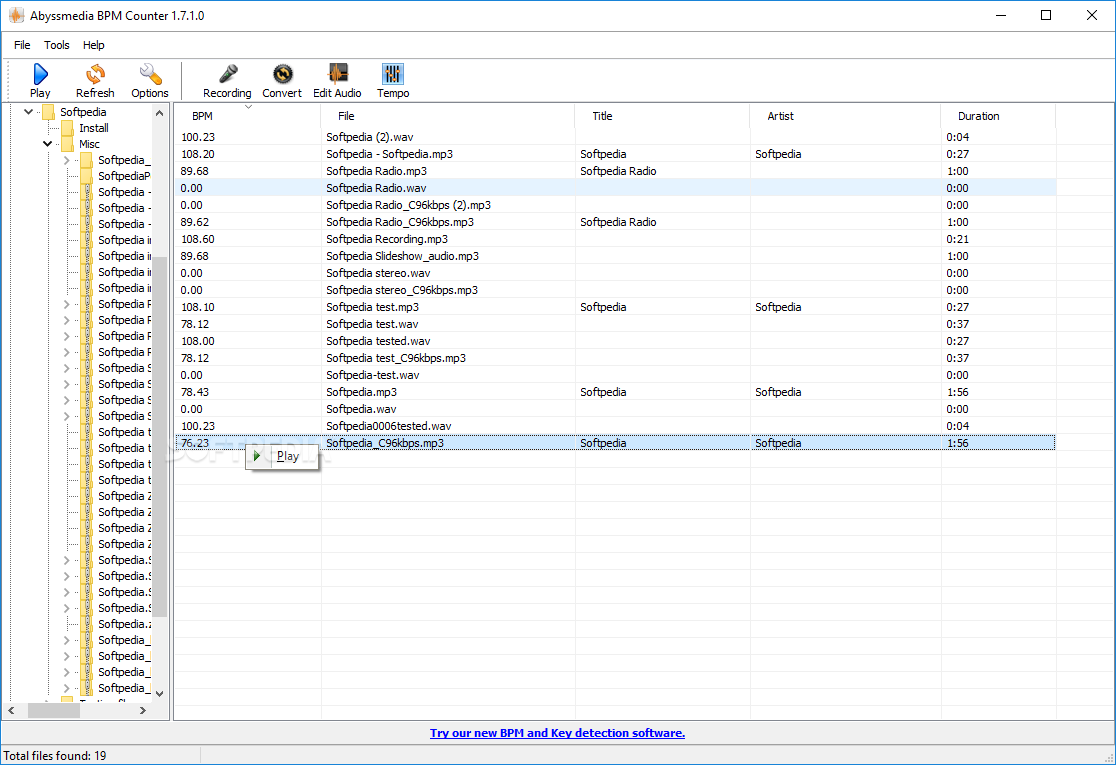Collapse the Softpedia root folder
This screenshot has height=765, width=1116.
coord(28,112)
